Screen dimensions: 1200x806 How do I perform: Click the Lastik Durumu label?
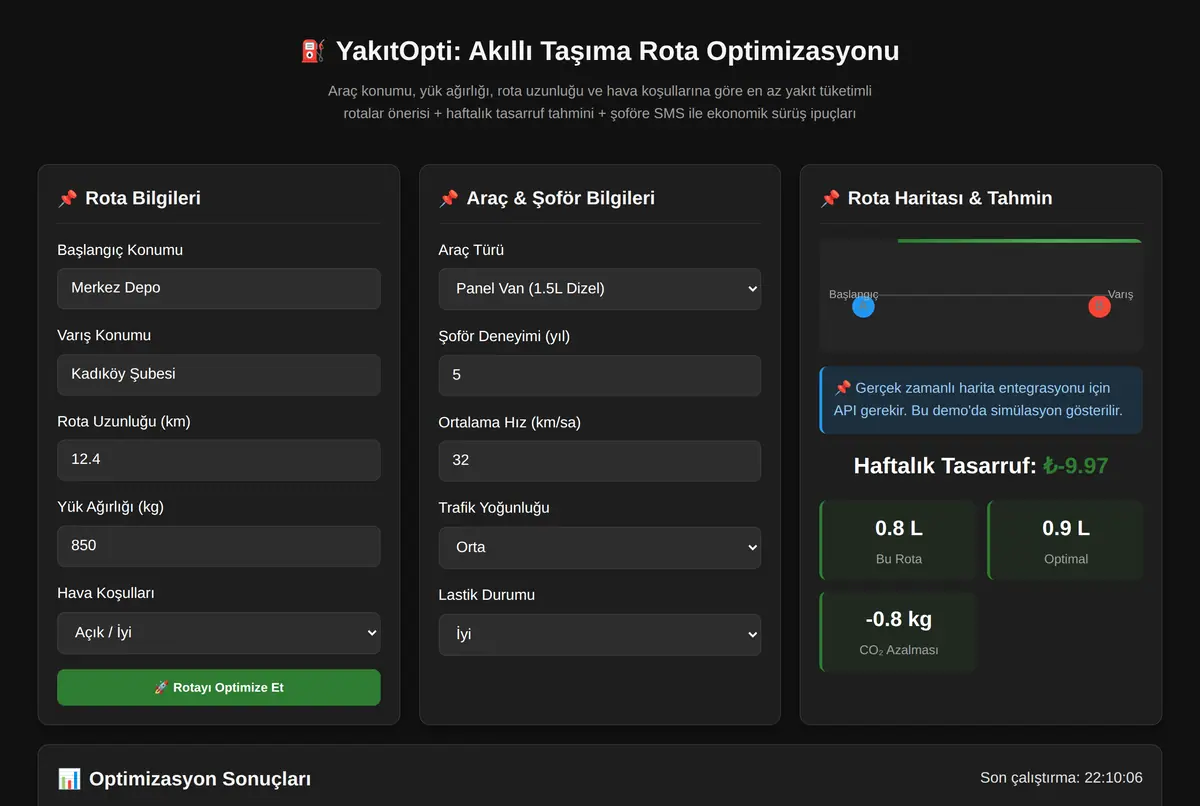(486, 595)
